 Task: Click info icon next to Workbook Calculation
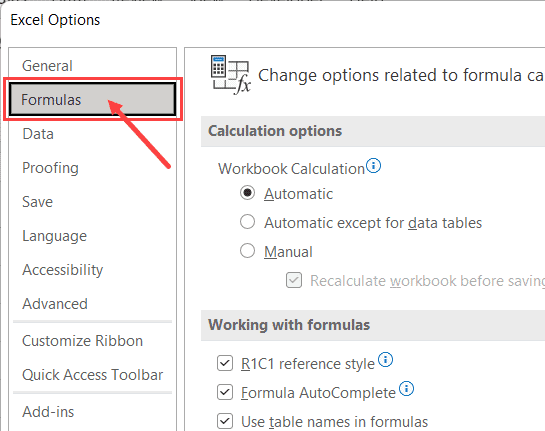coord(374,165)
